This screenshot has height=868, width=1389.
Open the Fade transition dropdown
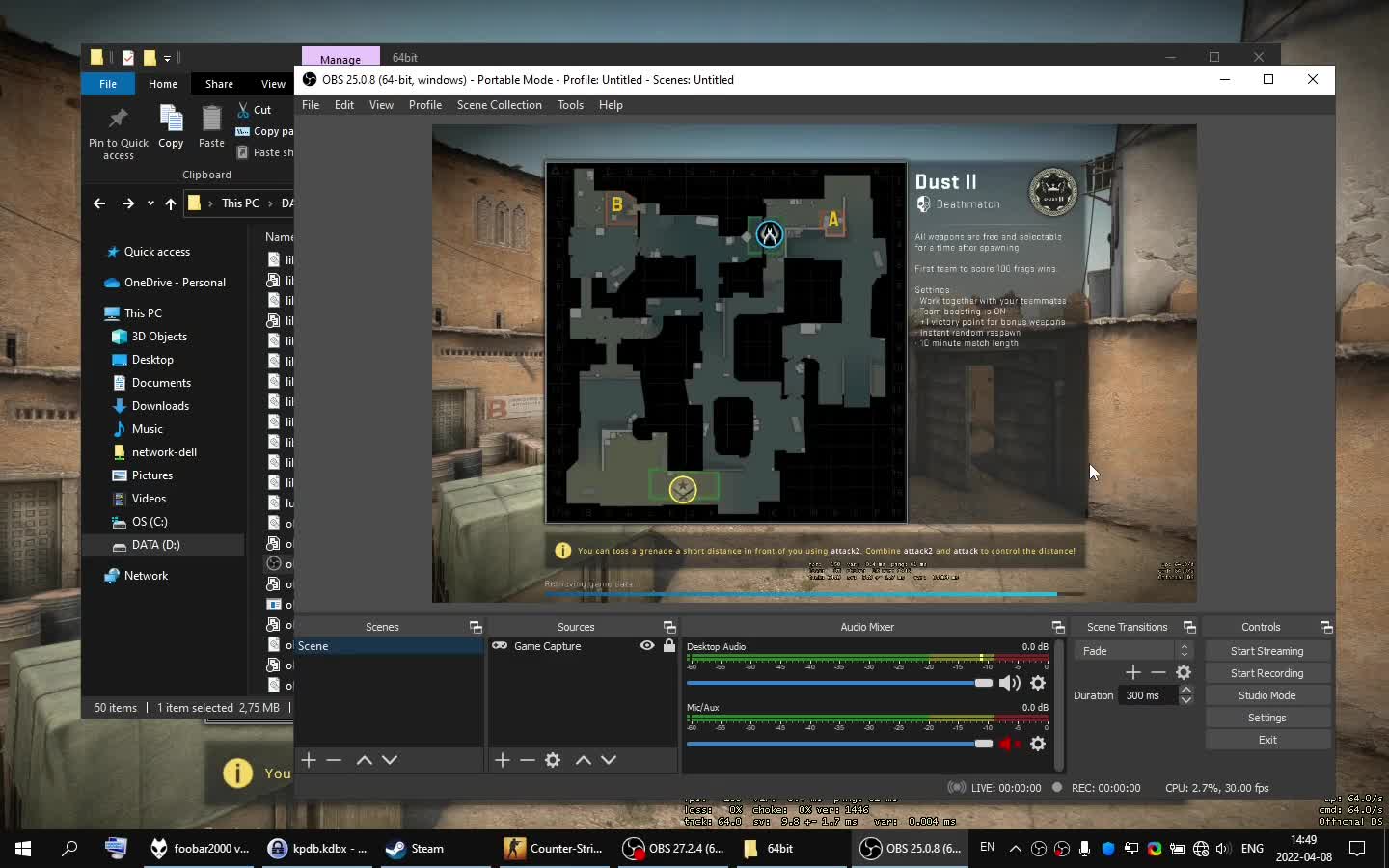coord(1133,651)
